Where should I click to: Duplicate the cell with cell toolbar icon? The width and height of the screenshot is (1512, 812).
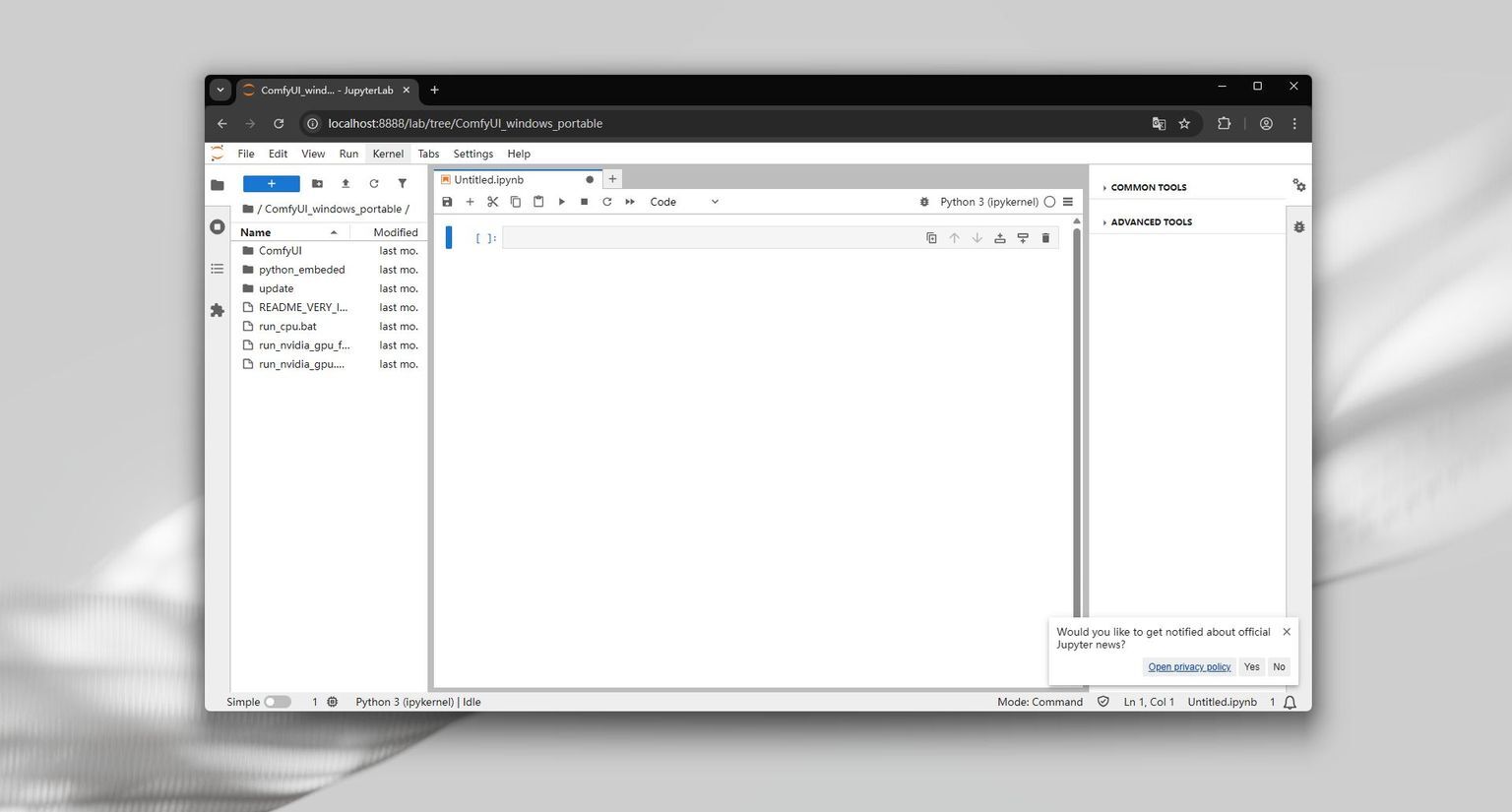[931, 238]
